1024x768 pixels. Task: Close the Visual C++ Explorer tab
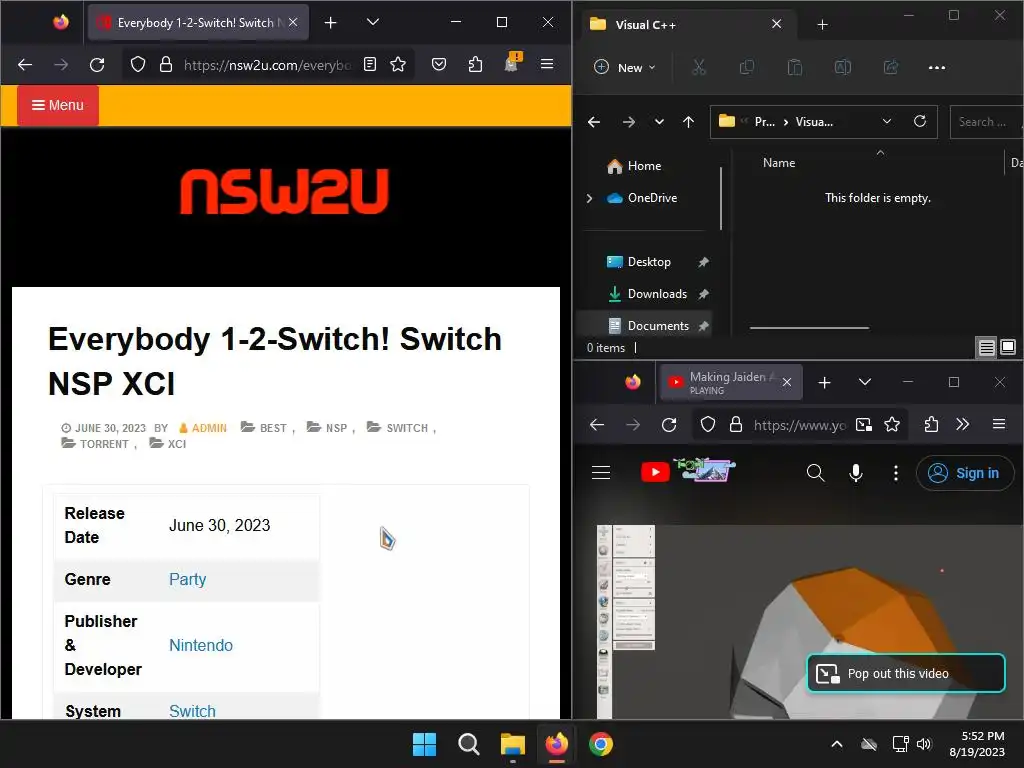(x=776, y=24)
